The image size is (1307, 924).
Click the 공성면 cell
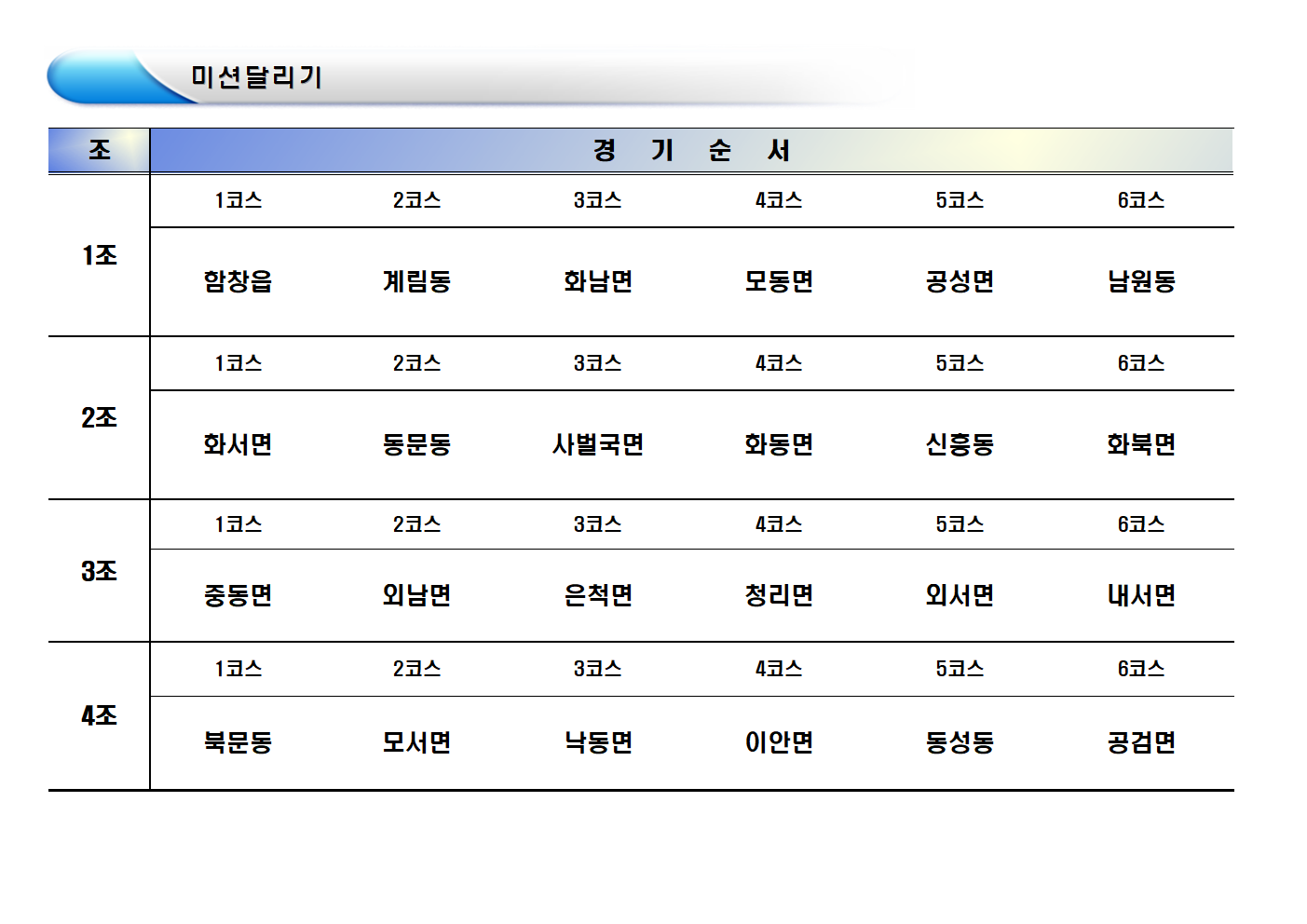tap(960, 281)
